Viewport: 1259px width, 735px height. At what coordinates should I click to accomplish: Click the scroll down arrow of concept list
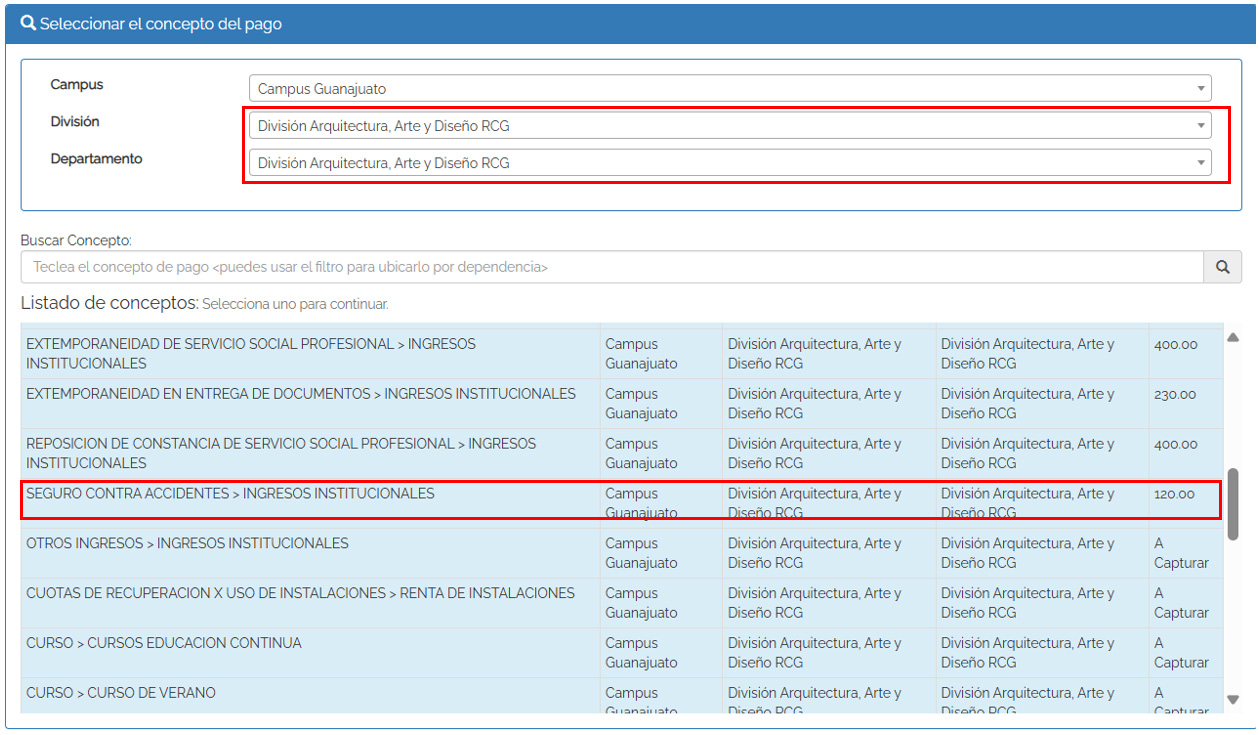[1233, 700]
